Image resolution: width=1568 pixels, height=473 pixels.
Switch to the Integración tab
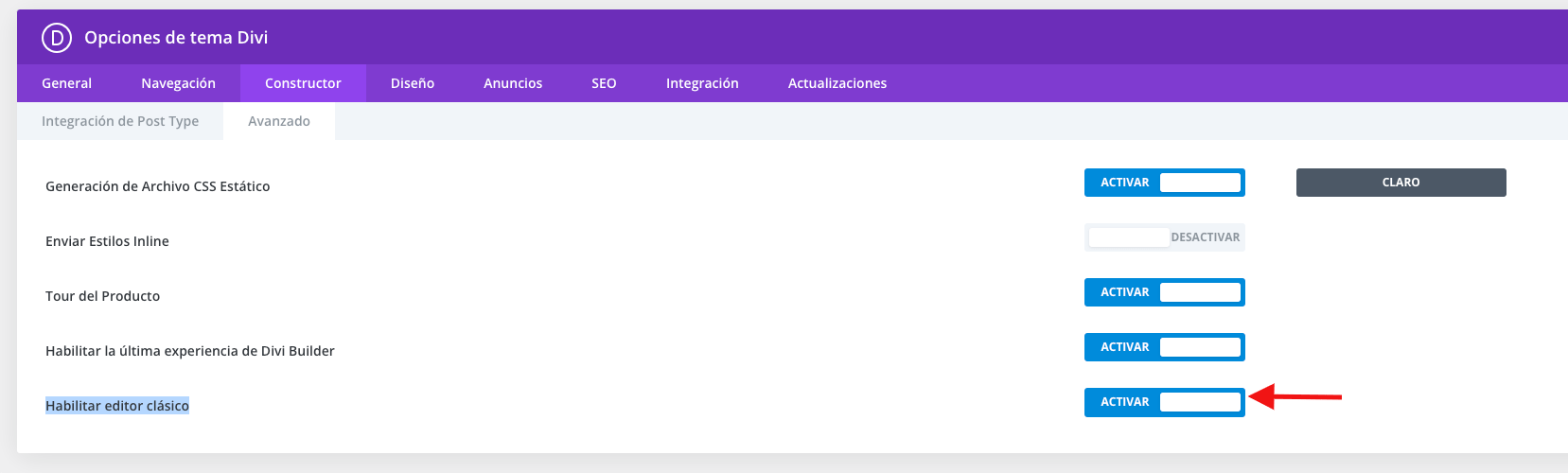(x=702, y=83)
